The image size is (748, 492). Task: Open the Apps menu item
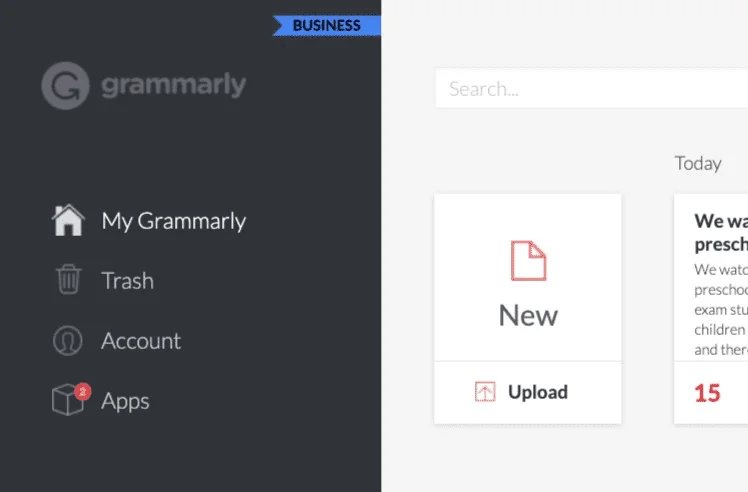(125, 401)
